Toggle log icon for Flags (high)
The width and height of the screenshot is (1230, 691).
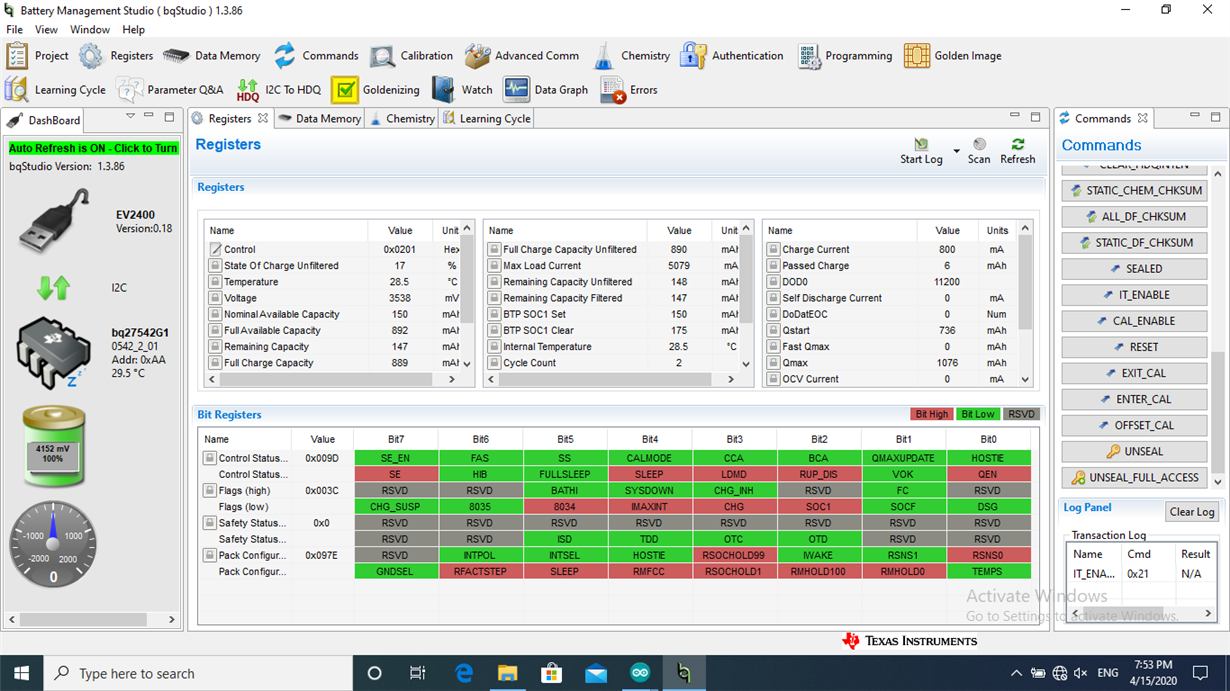coord(210,491)
